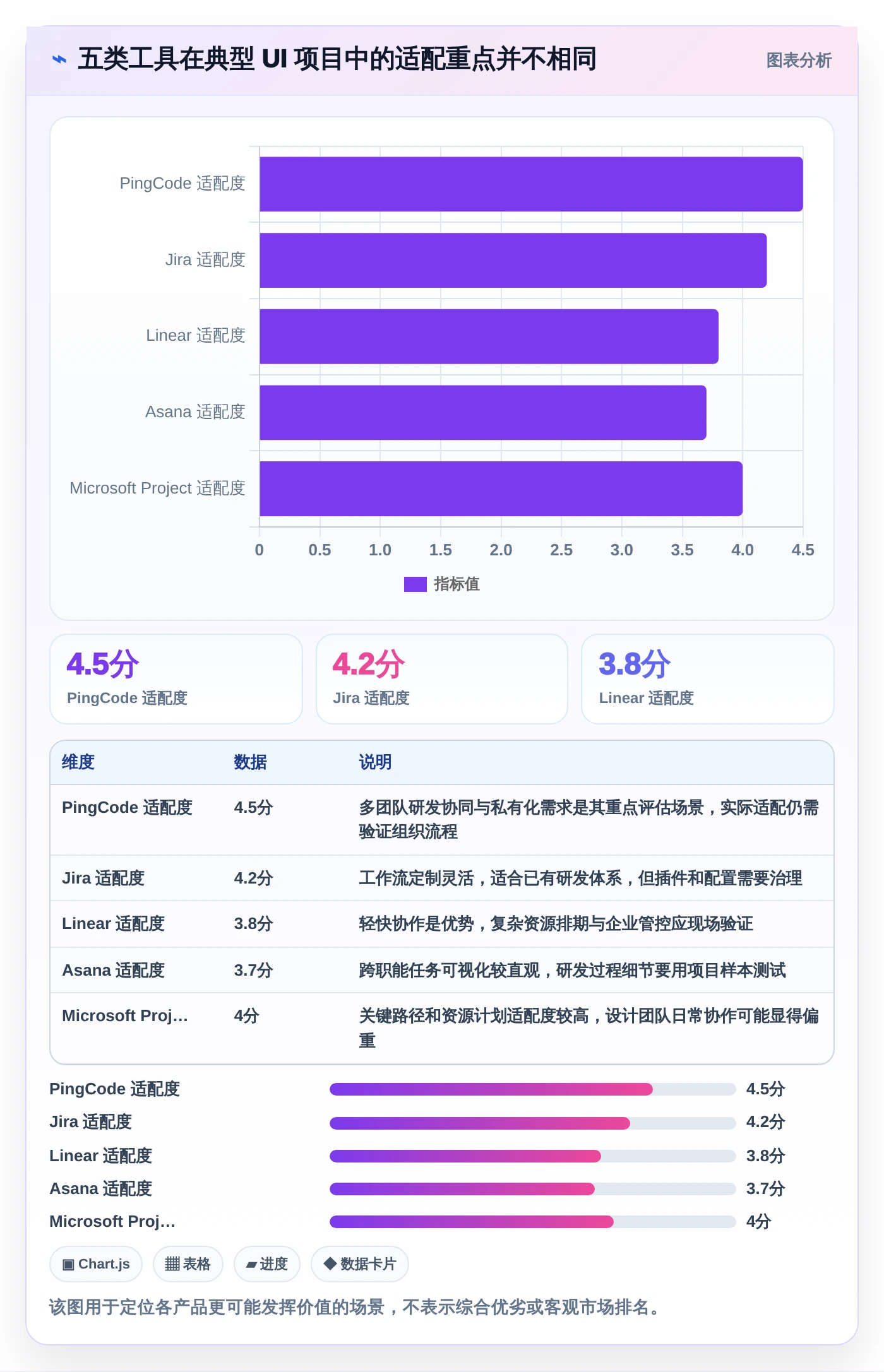The height and width of the screenshot is (1372, 884).
Task: Click the 数据 column header
Action: (250, 762)
